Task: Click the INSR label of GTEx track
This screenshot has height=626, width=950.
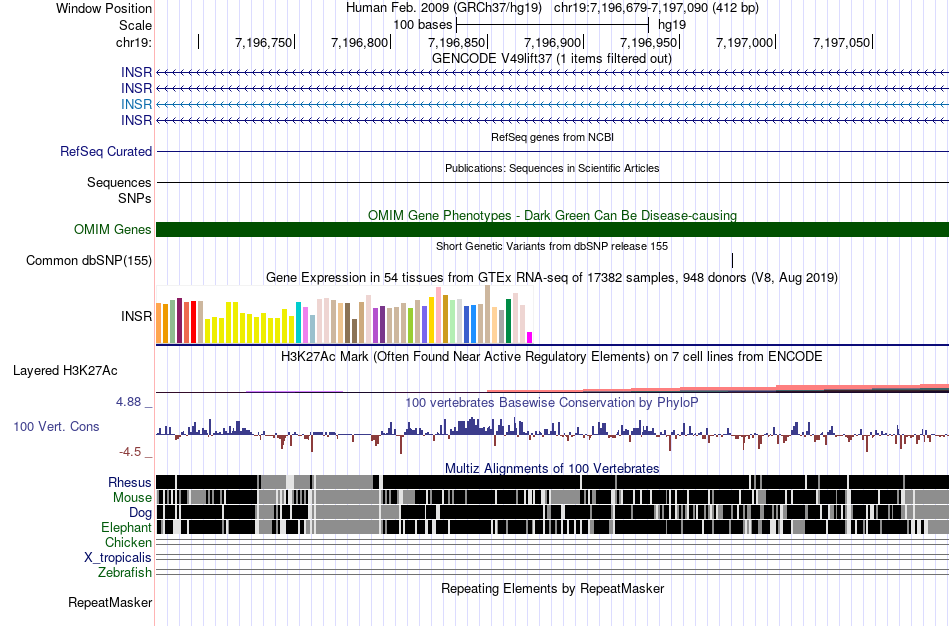Action: [x=136, y=316]
